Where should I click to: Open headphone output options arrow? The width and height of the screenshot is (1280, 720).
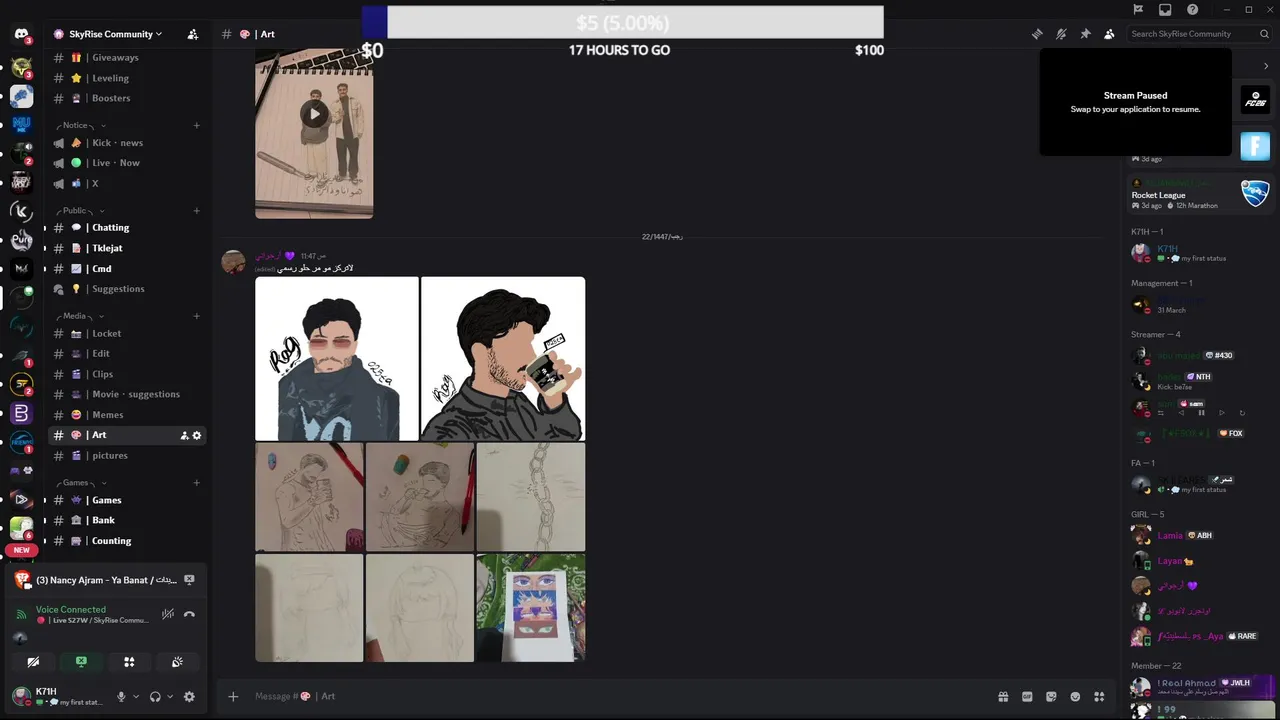coord(170,697)
